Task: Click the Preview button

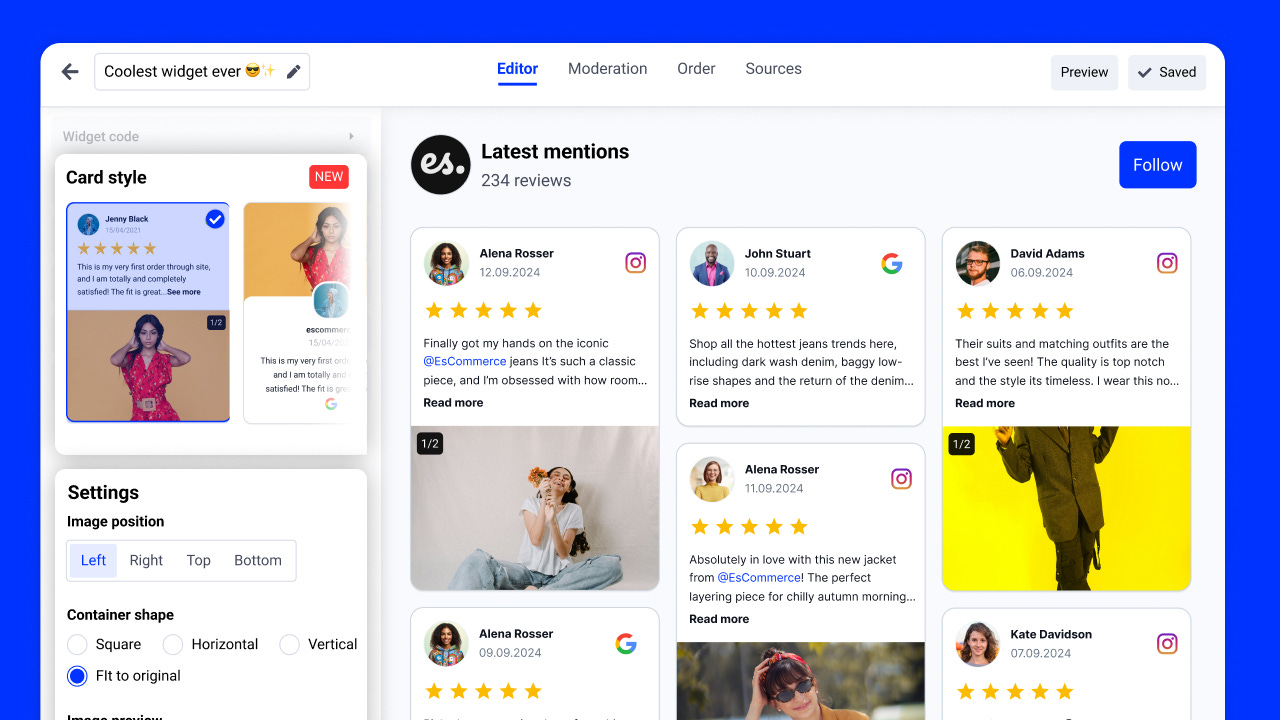Action: tap(1084, 72)
